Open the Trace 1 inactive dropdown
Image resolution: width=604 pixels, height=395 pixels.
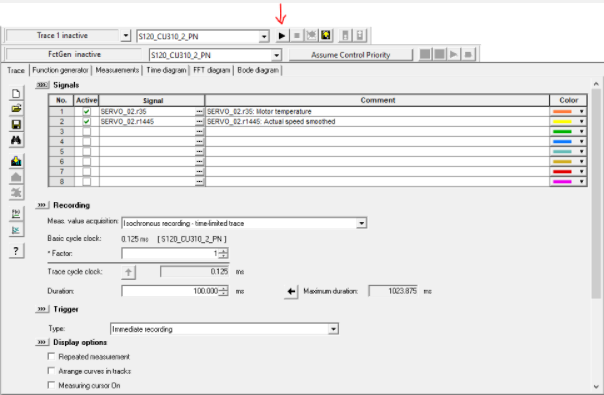(x=126, y=36)
